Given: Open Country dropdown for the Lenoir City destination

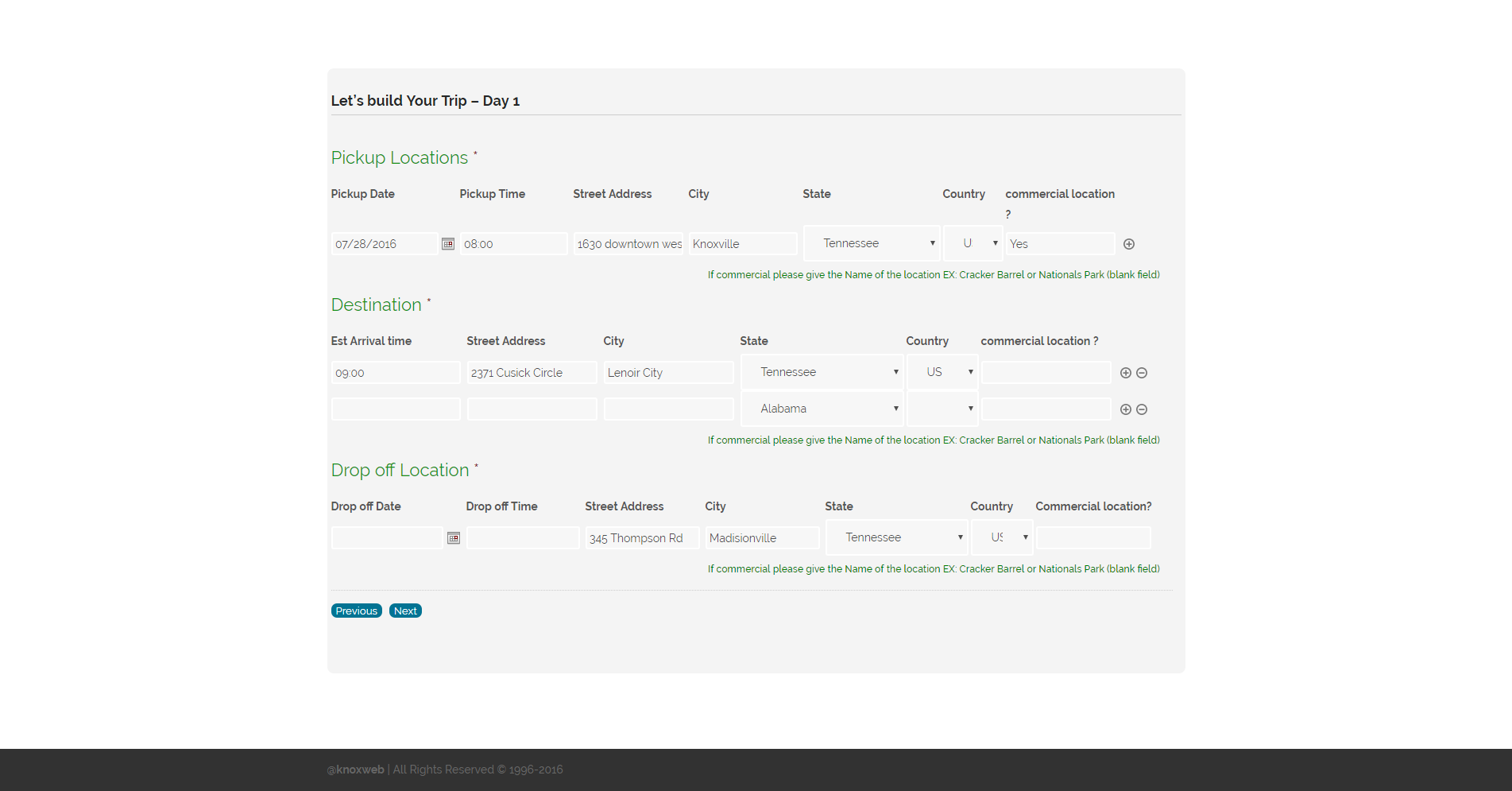Looking at the screenshot, I should pyautogui.click(x=943, y=372).
